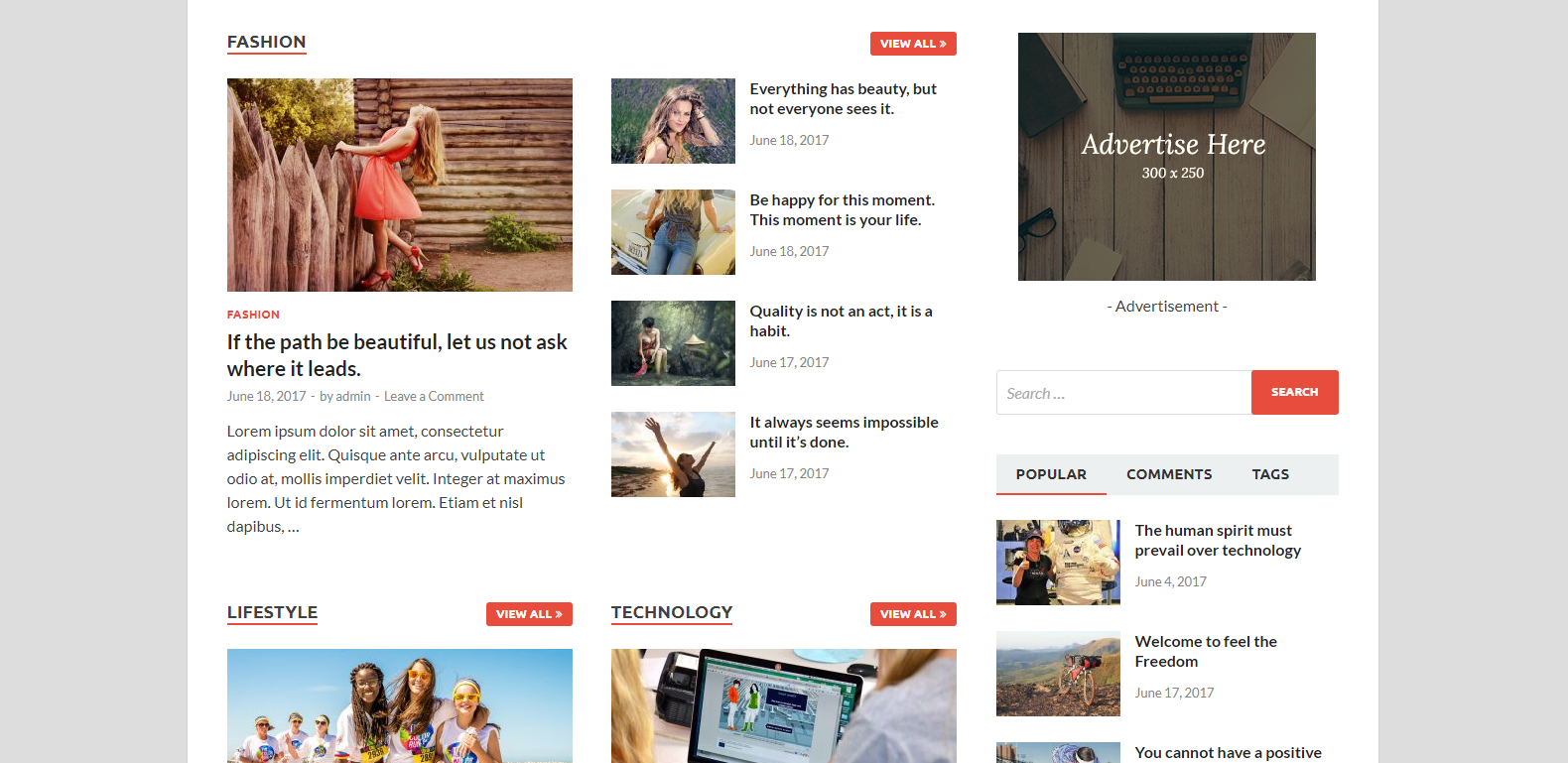1568x763 pixels.
Task: Open the 'admin' author link
Action: pos(352,397)
